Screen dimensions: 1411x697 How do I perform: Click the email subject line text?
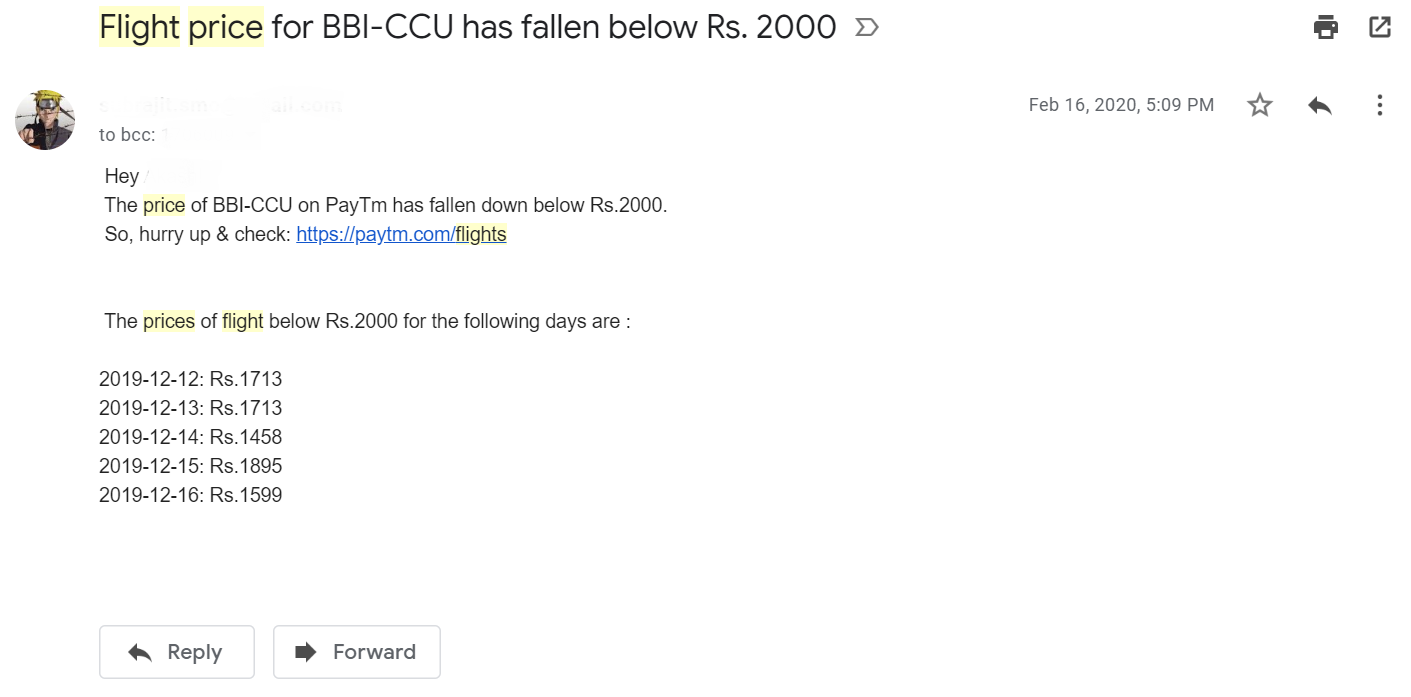tap(468, 27)
